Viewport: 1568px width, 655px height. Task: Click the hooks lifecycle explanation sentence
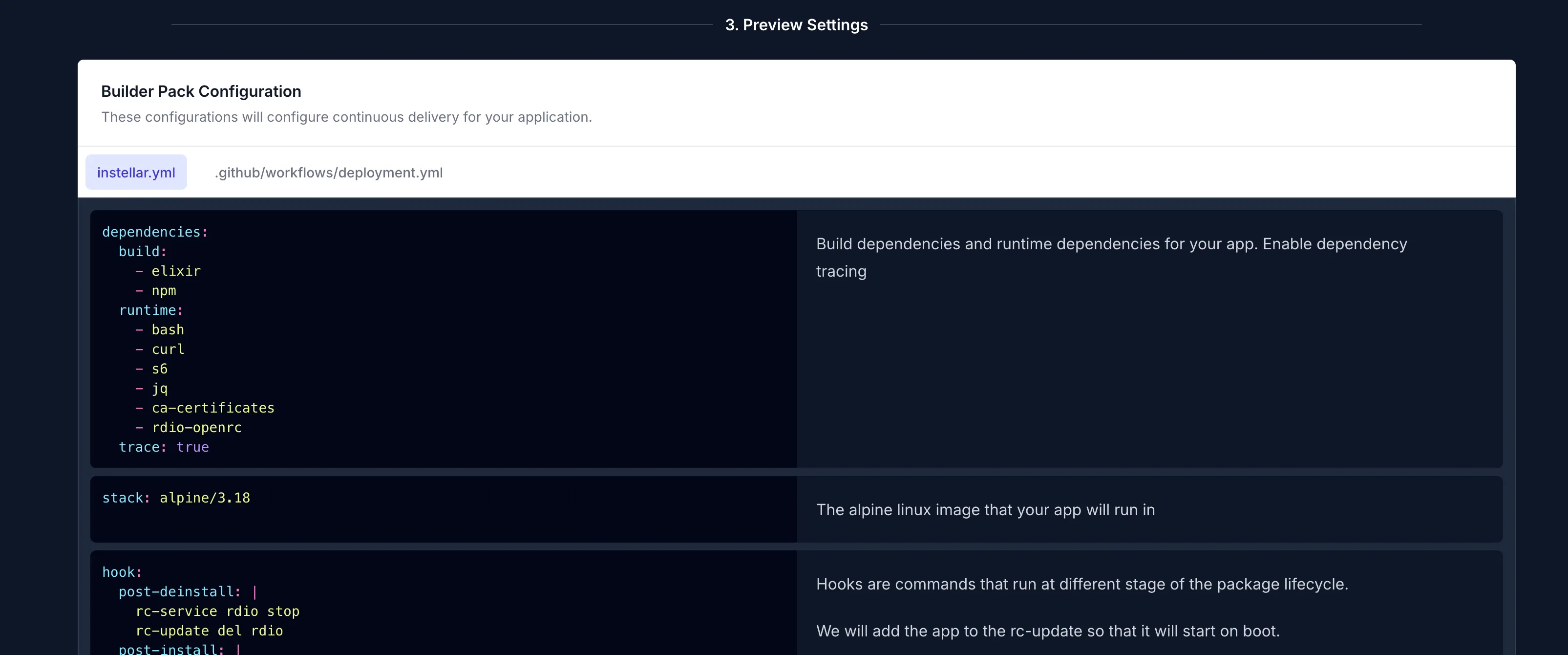click(1081, 584)
